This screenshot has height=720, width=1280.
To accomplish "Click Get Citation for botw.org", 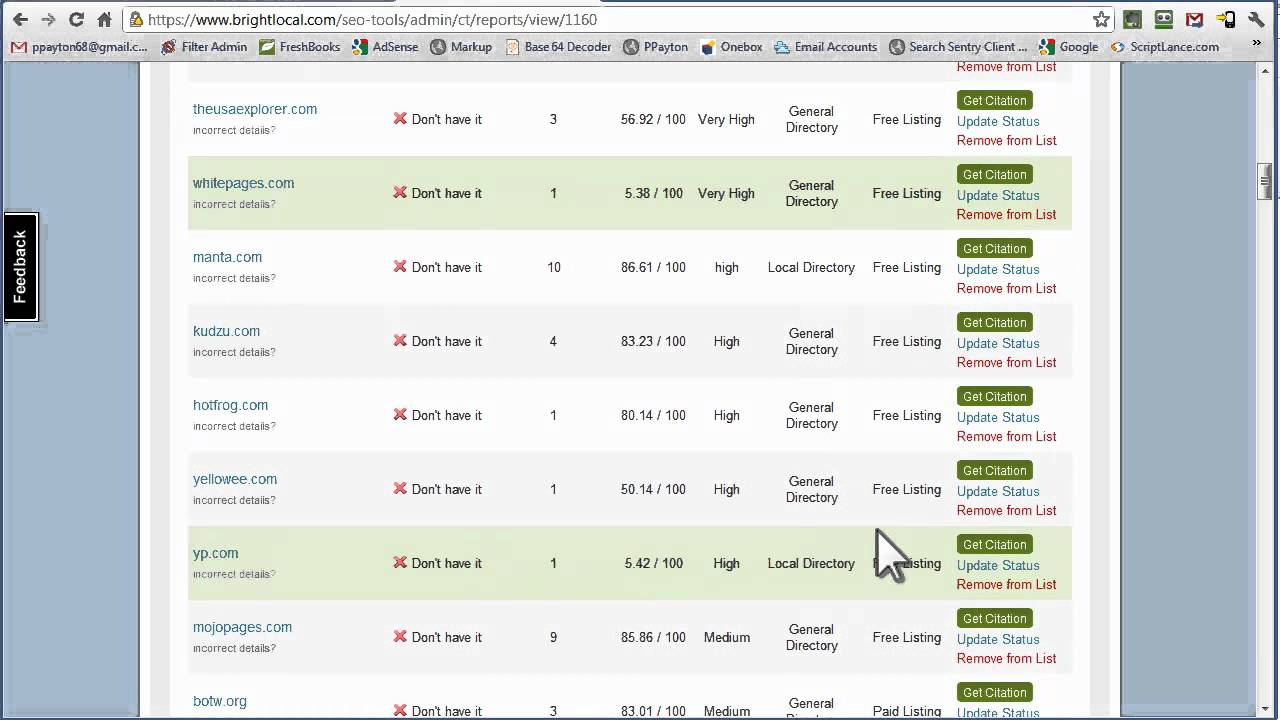I will (x=994, y=692).
